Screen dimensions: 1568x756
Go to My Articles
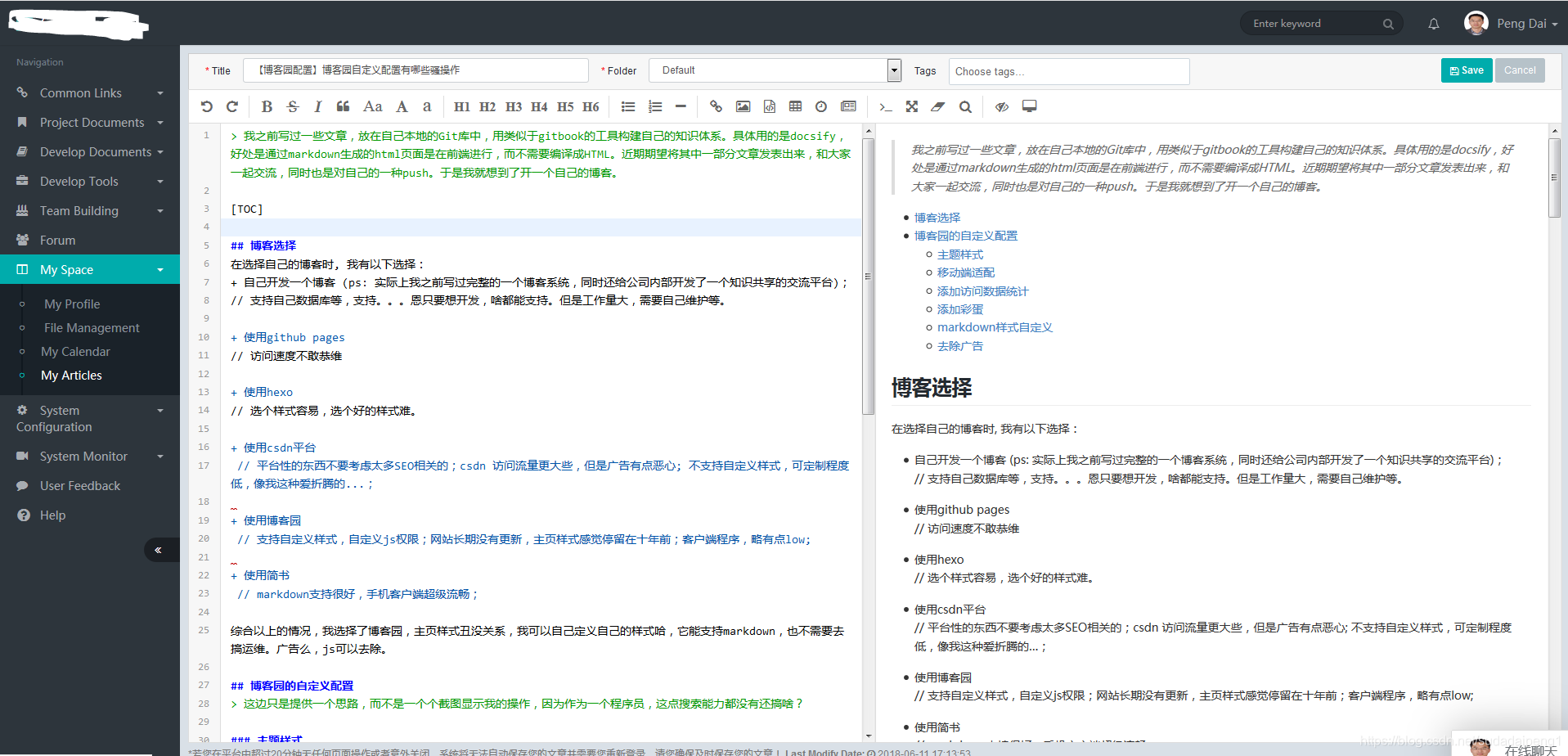pyautogui.click(x=72, y=375)
